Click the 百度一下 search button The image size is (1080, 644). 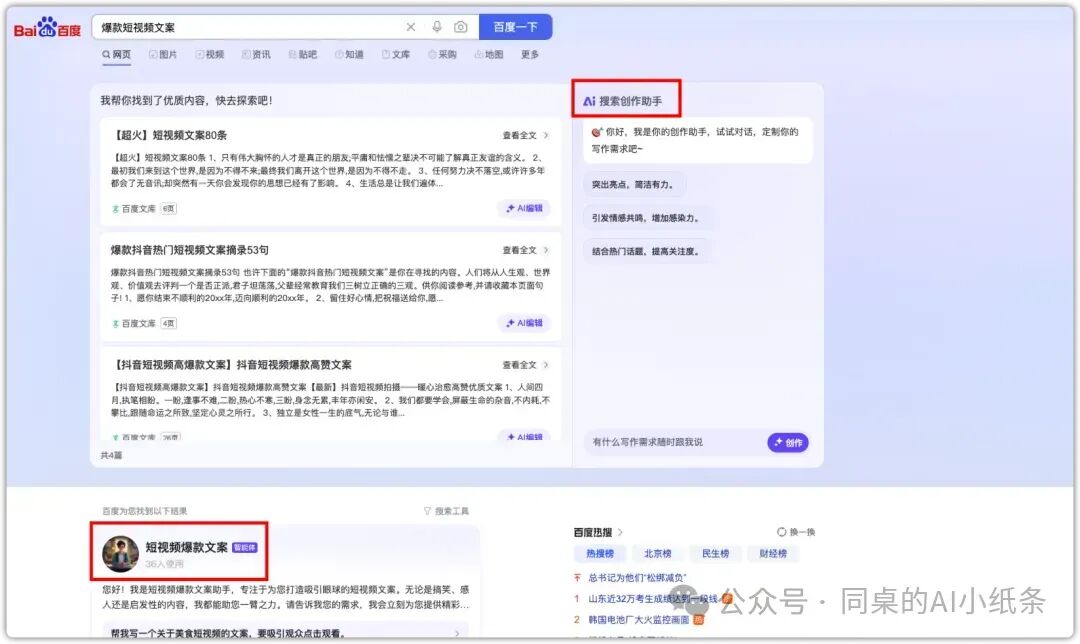click(515, 27)
